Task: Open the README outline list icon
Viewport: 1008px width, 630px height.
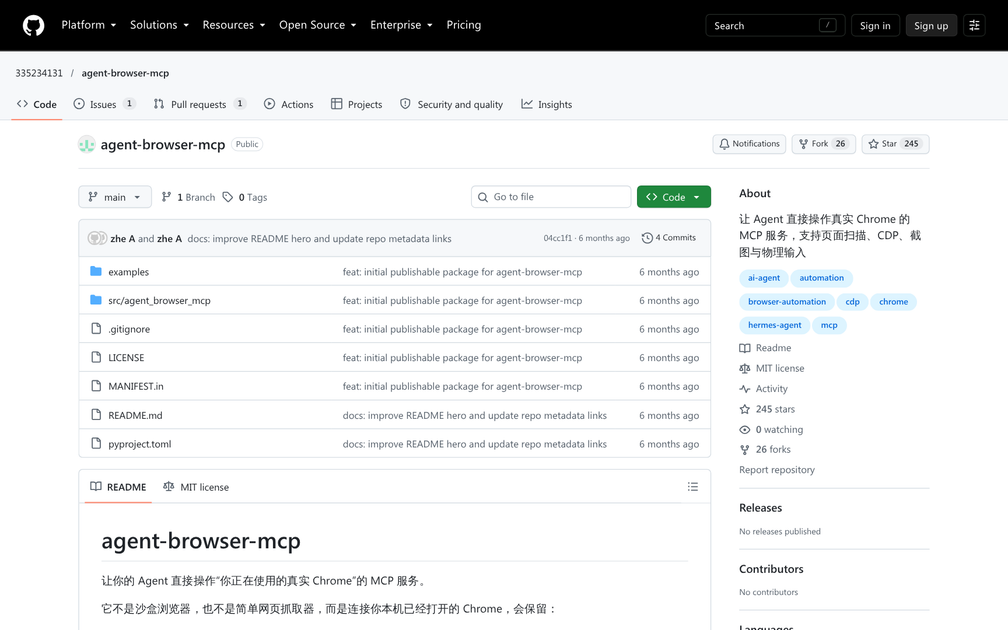Action: tap(692, 487)
